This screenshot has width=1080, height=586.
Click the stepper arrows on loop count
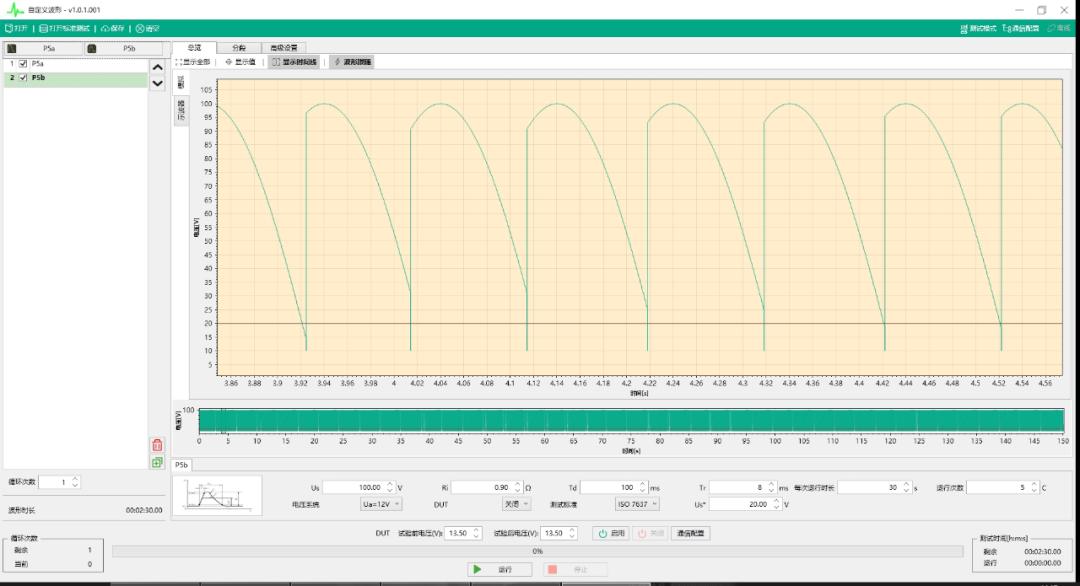point(75,482)
